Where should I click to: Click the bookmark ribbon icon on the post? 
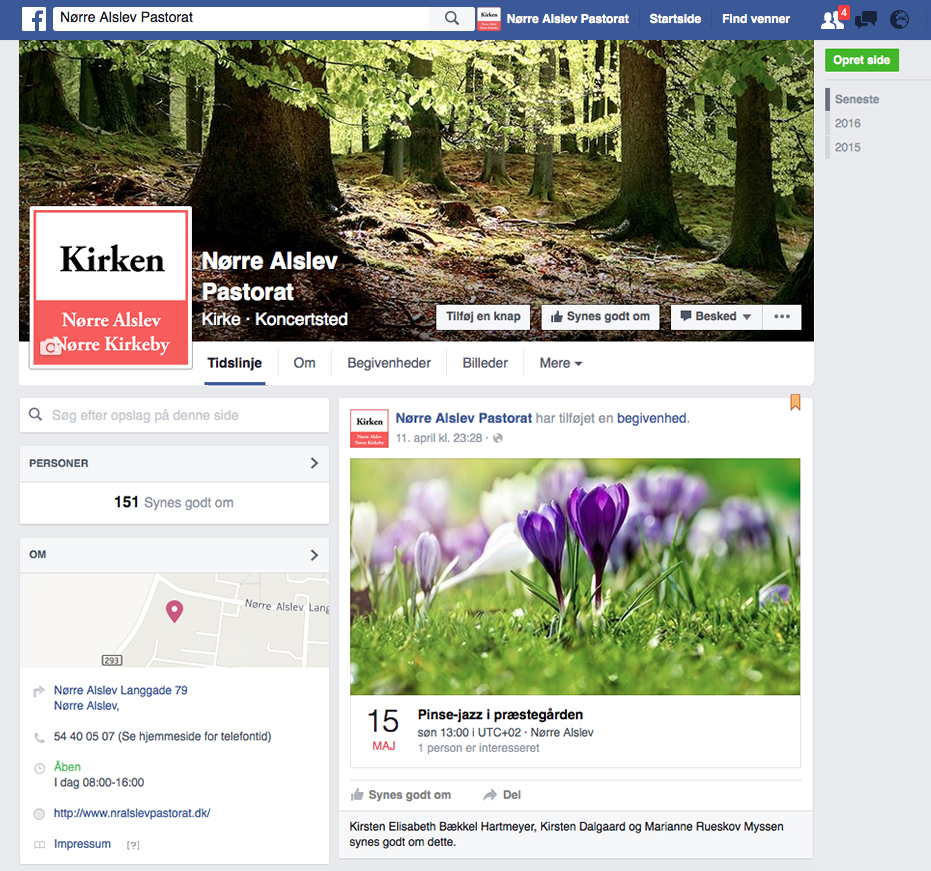pyautogui.click(x=795, y=402)
